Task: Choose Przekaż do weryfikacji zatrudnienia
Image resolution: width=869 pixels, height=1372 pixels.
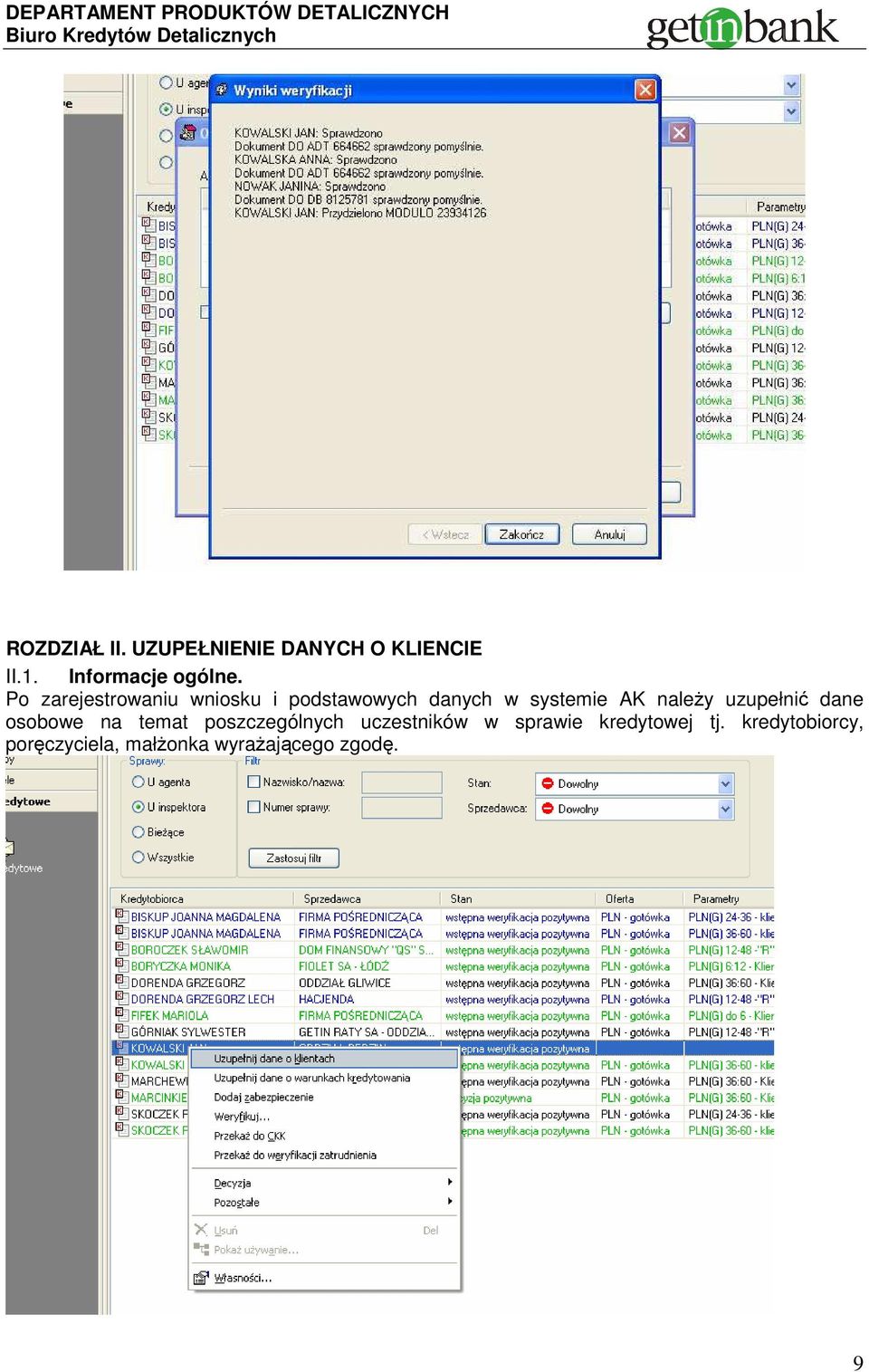Action: tap(324, 1155)
